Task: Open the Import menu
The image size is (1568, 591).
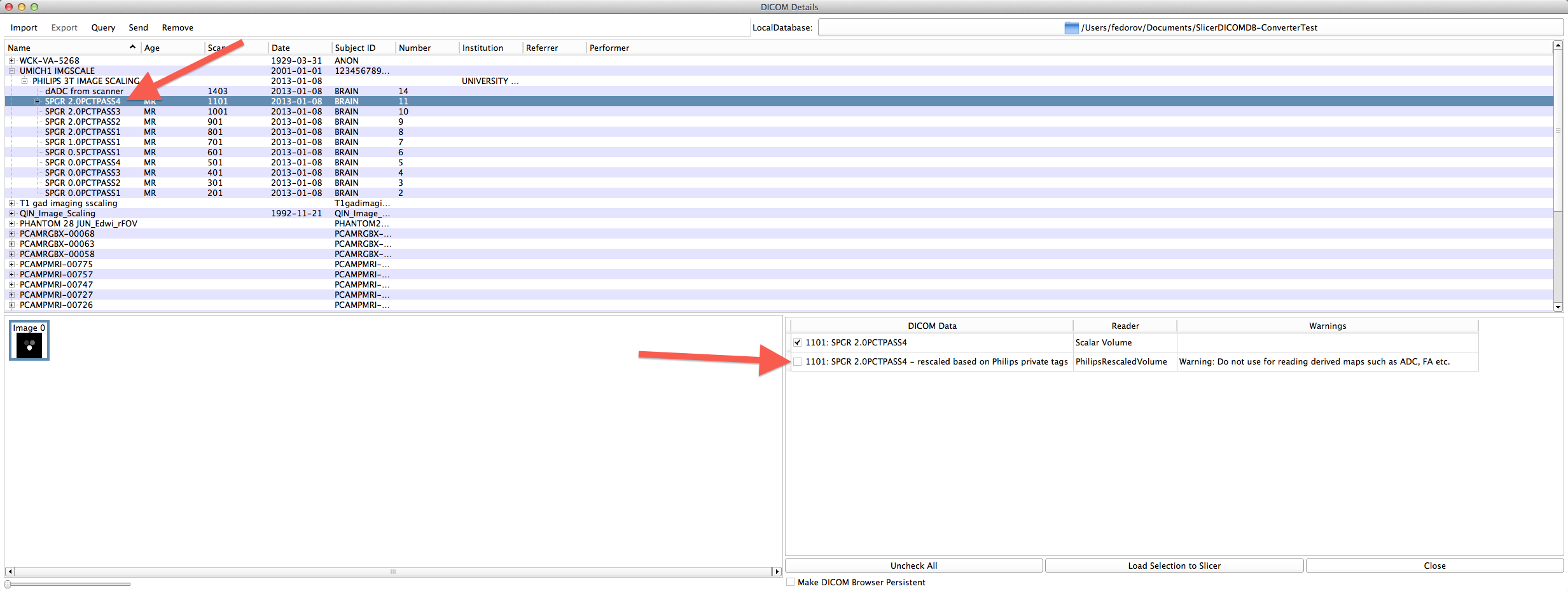Action: [24, 27]
